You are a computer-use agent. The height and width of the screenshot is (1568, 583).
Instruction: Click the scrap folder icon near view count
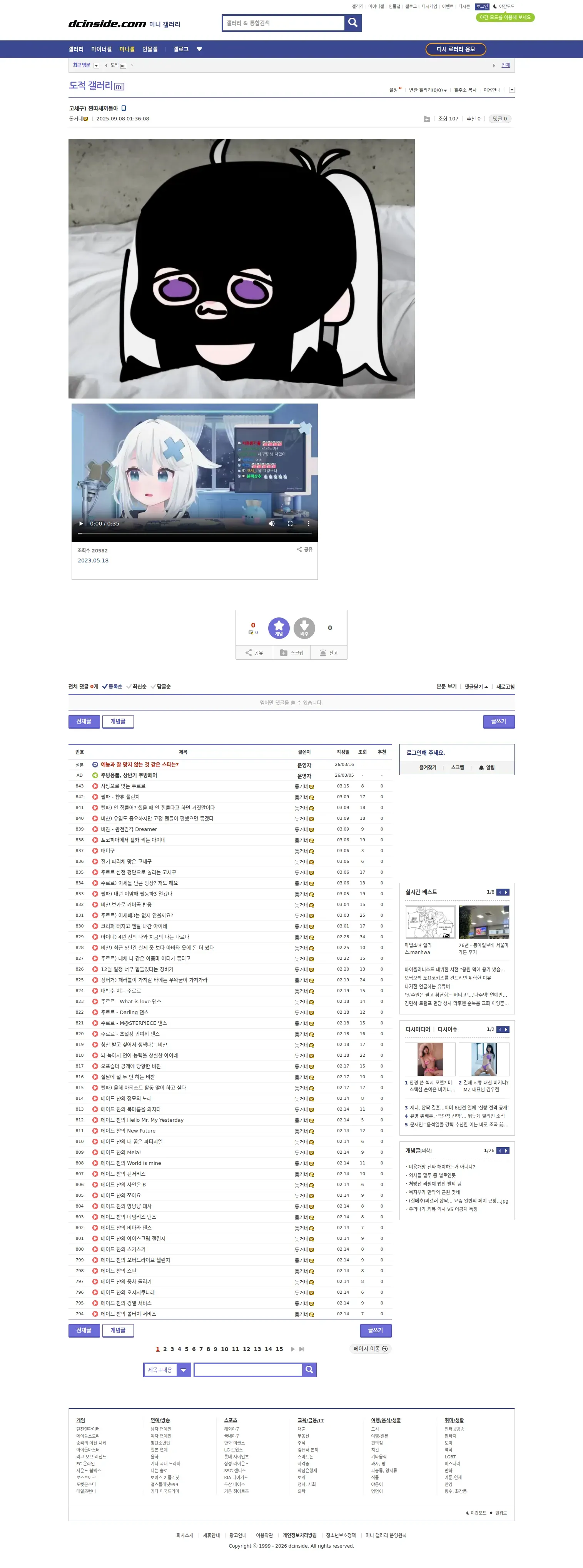[426, 119]
